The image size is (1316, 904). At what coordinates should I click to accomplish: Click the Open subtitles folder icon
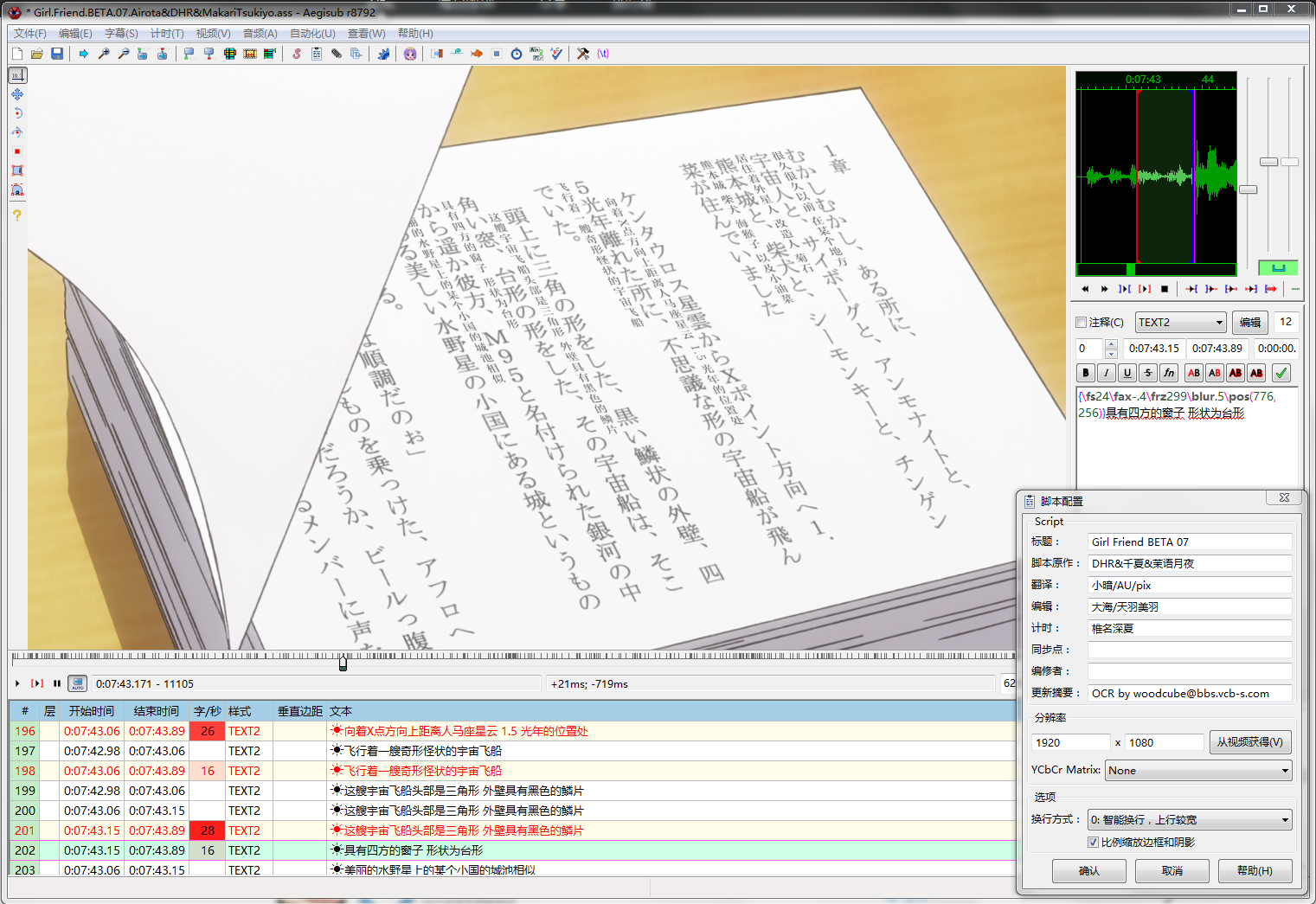(37, 54)
